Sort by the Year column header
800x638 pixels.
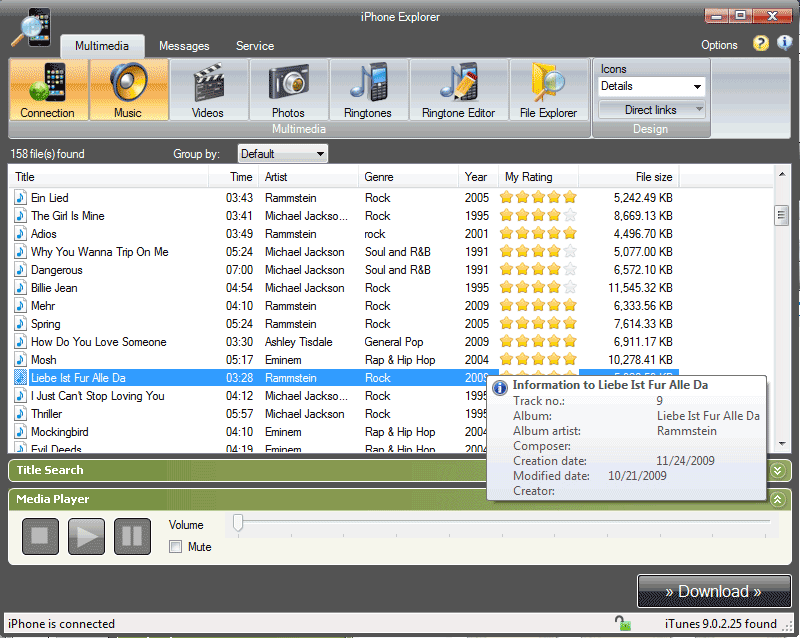pyautogui.click(x=479, y=177)
